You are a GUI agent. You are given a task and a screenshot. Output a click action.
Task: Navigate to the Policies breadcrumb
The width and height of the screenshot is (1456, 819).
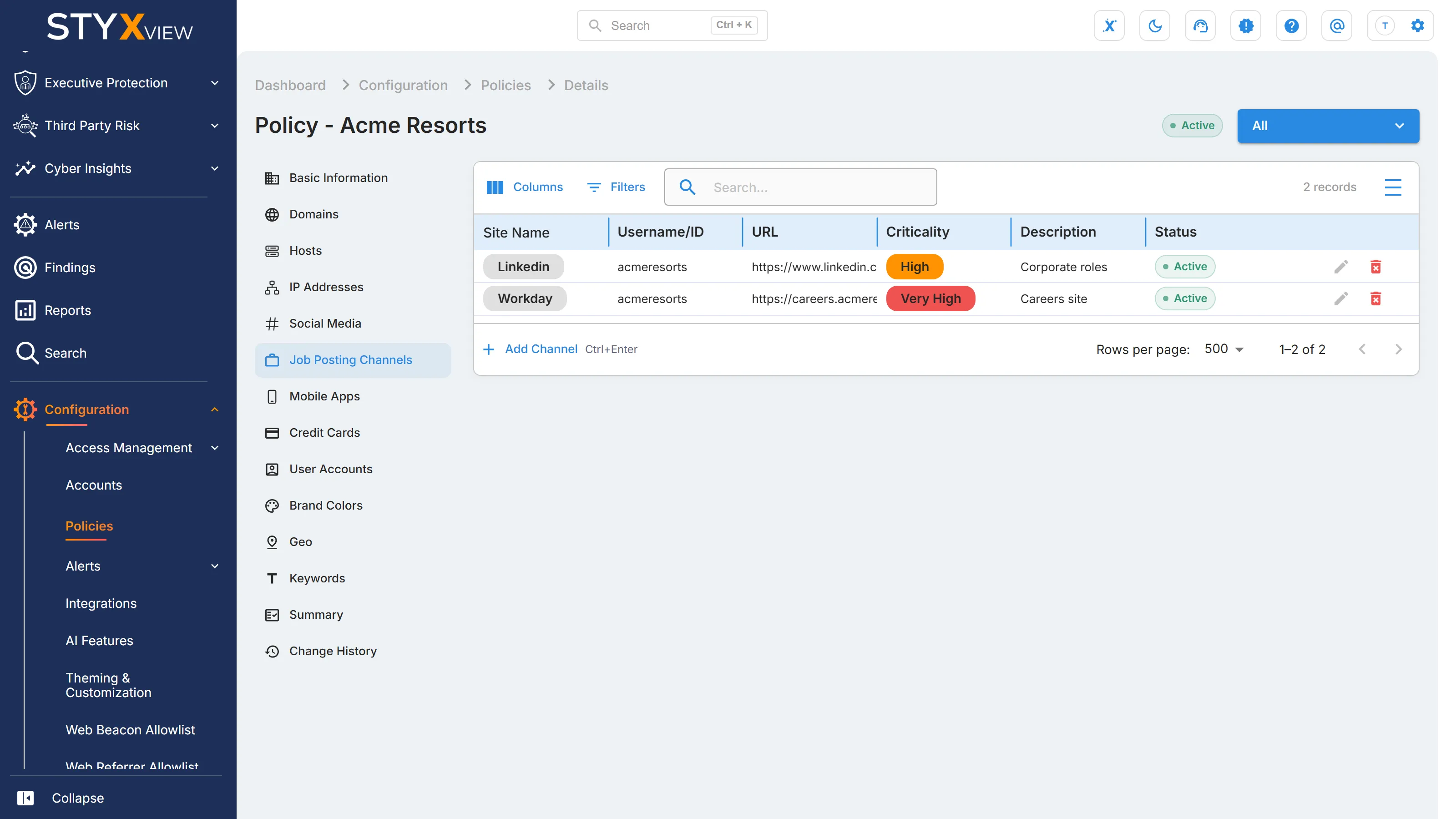(x=506, y=86)
